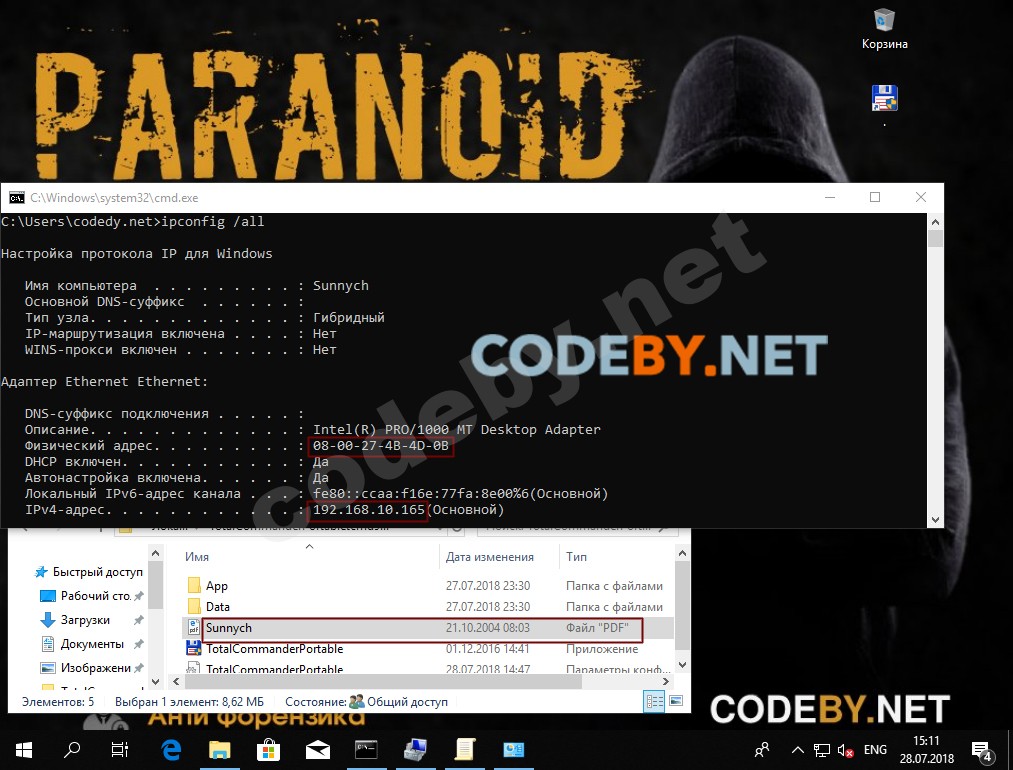Click pin icon next to Документы
The width and height of the screenshot is (1013, 770).
pos(138,644)
